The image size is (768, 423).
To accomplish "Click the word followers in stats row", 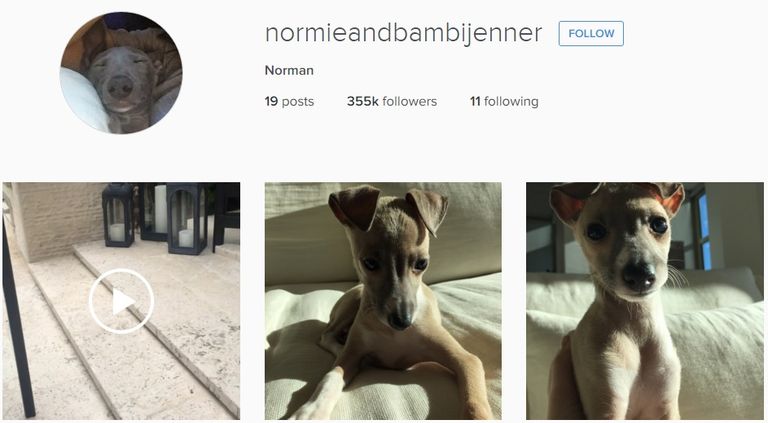I will pos(409,101).
